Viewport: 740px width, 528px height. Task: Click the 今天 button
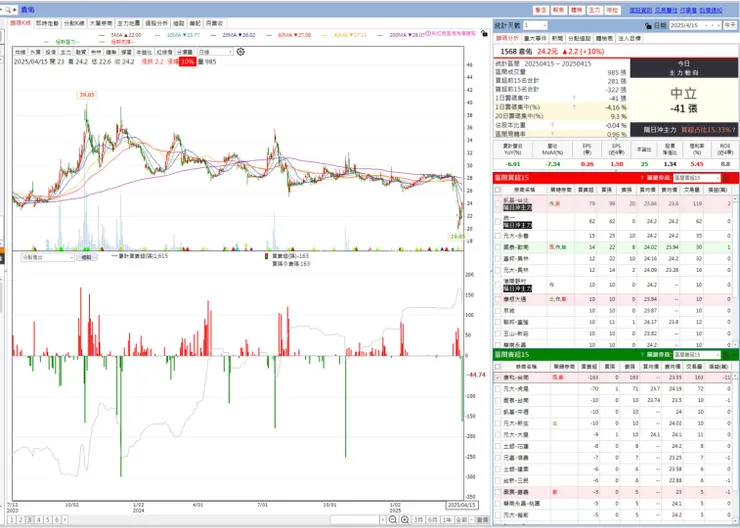tap(730, 25)
